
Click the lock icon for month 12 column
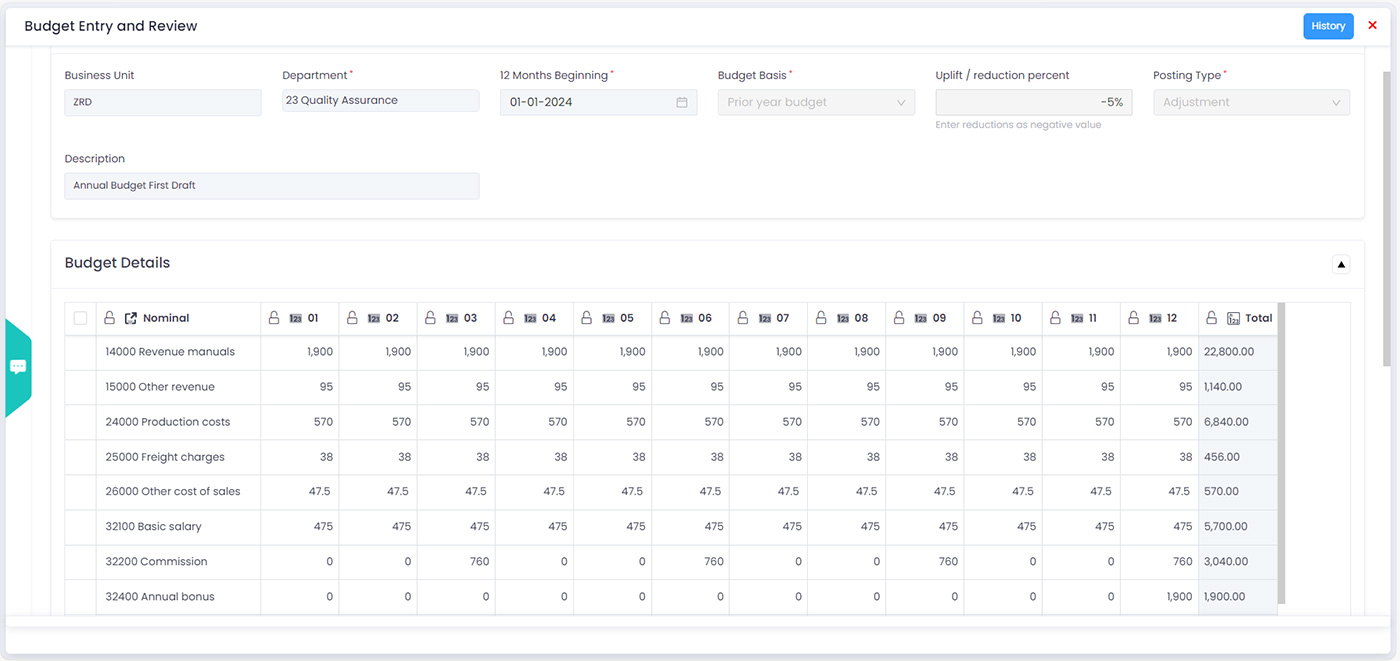tap(1134, 318)
